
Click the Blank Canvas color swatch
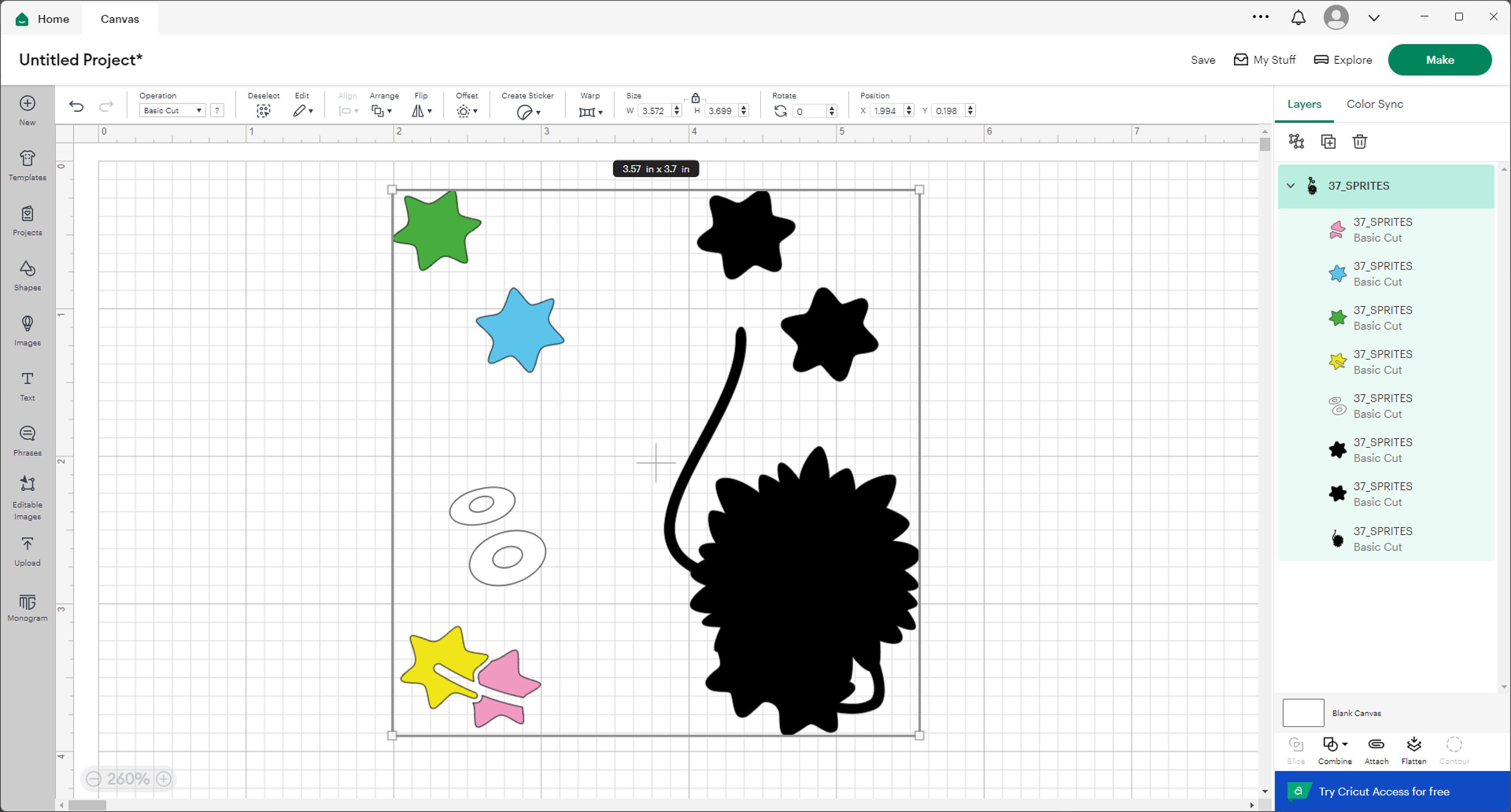click(1303, 712)
